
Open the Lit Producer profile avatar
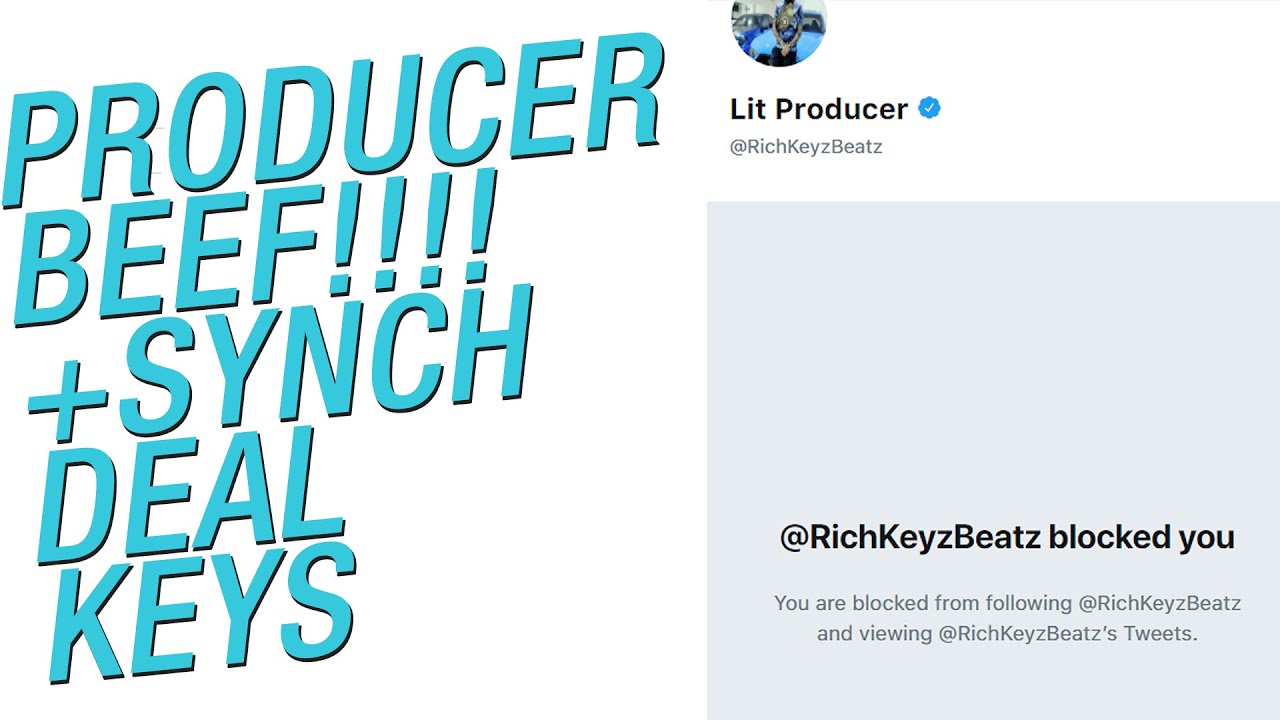click(x=779, y=28)
